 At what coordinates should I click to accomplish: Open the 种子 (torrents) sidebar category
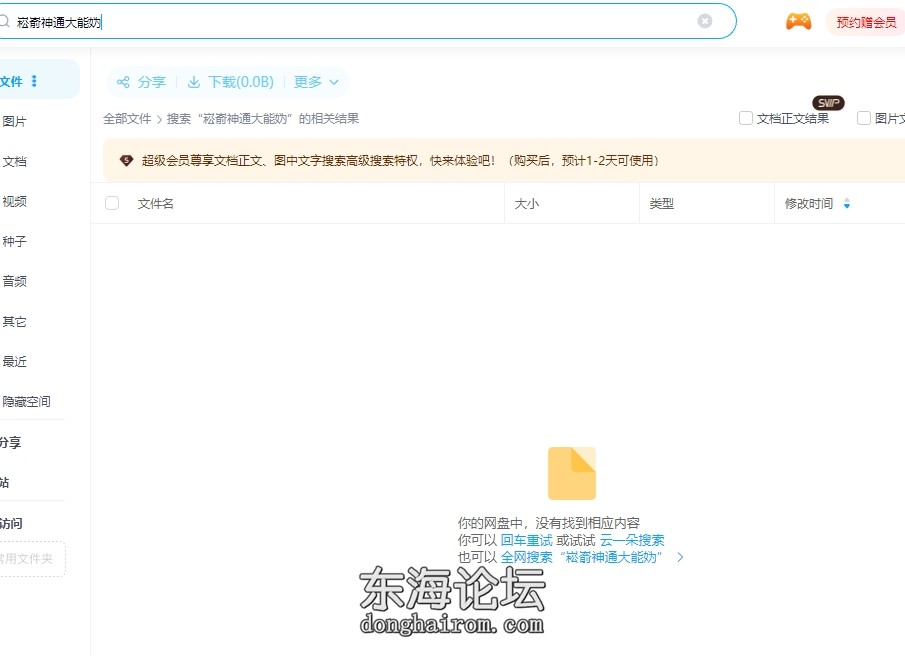tap(15, 241)
